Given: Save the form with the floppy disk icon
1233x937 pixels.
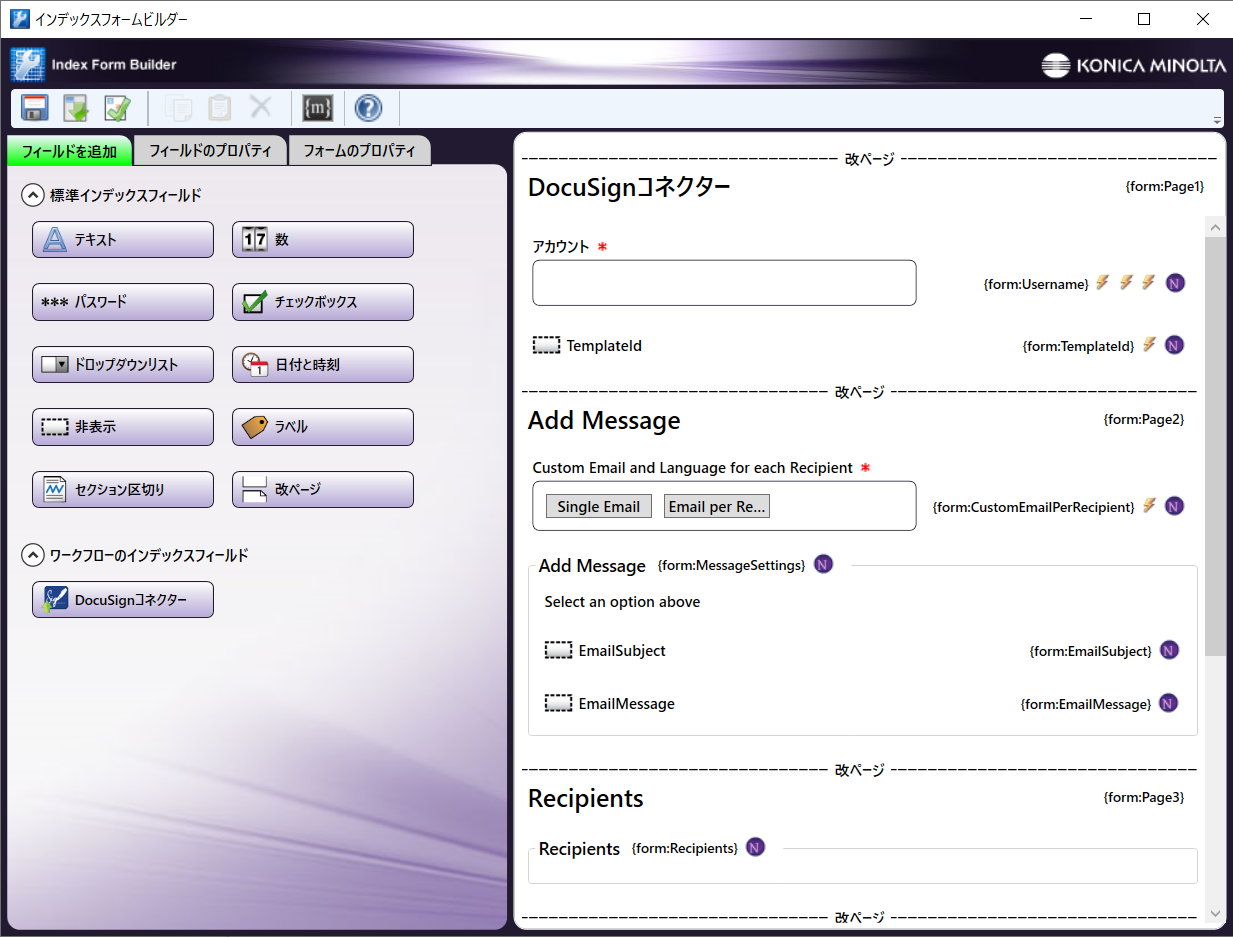Looking at the screenshot, I should coord(36,108).
